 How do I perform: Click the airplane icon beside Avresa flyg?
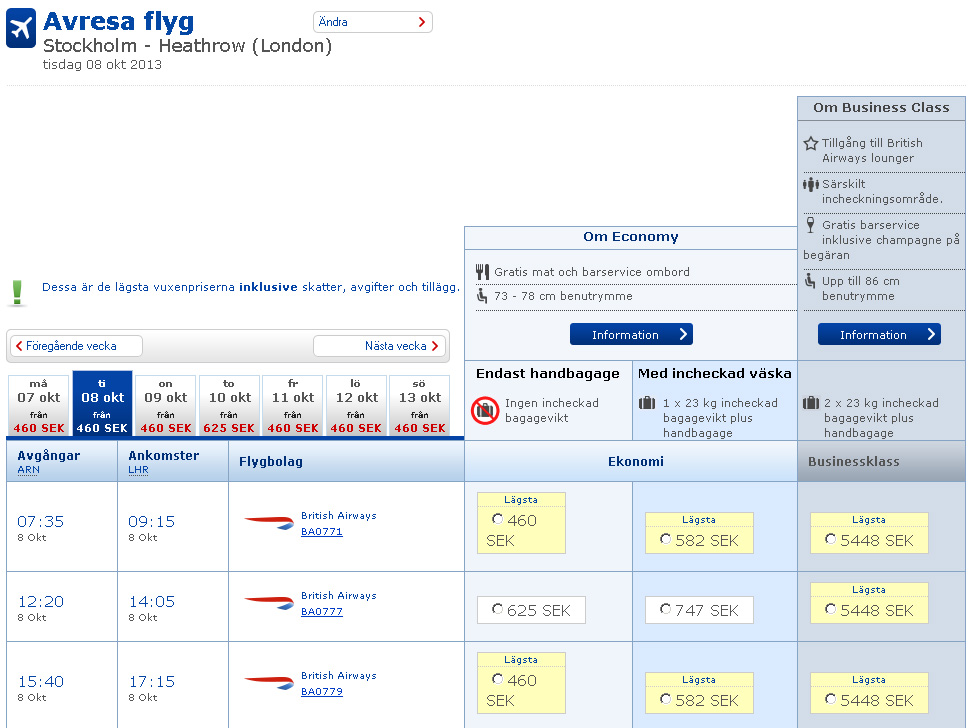(21, 29)
